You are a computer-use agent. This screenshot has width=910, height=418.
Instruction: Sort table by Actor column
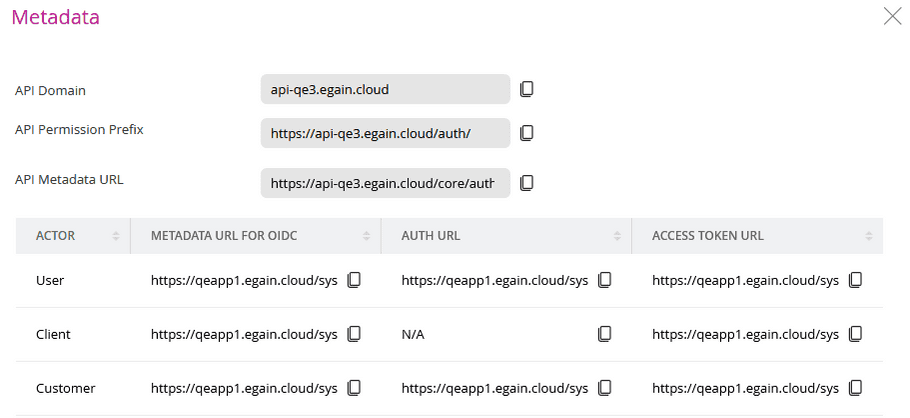tap(116, 236)
